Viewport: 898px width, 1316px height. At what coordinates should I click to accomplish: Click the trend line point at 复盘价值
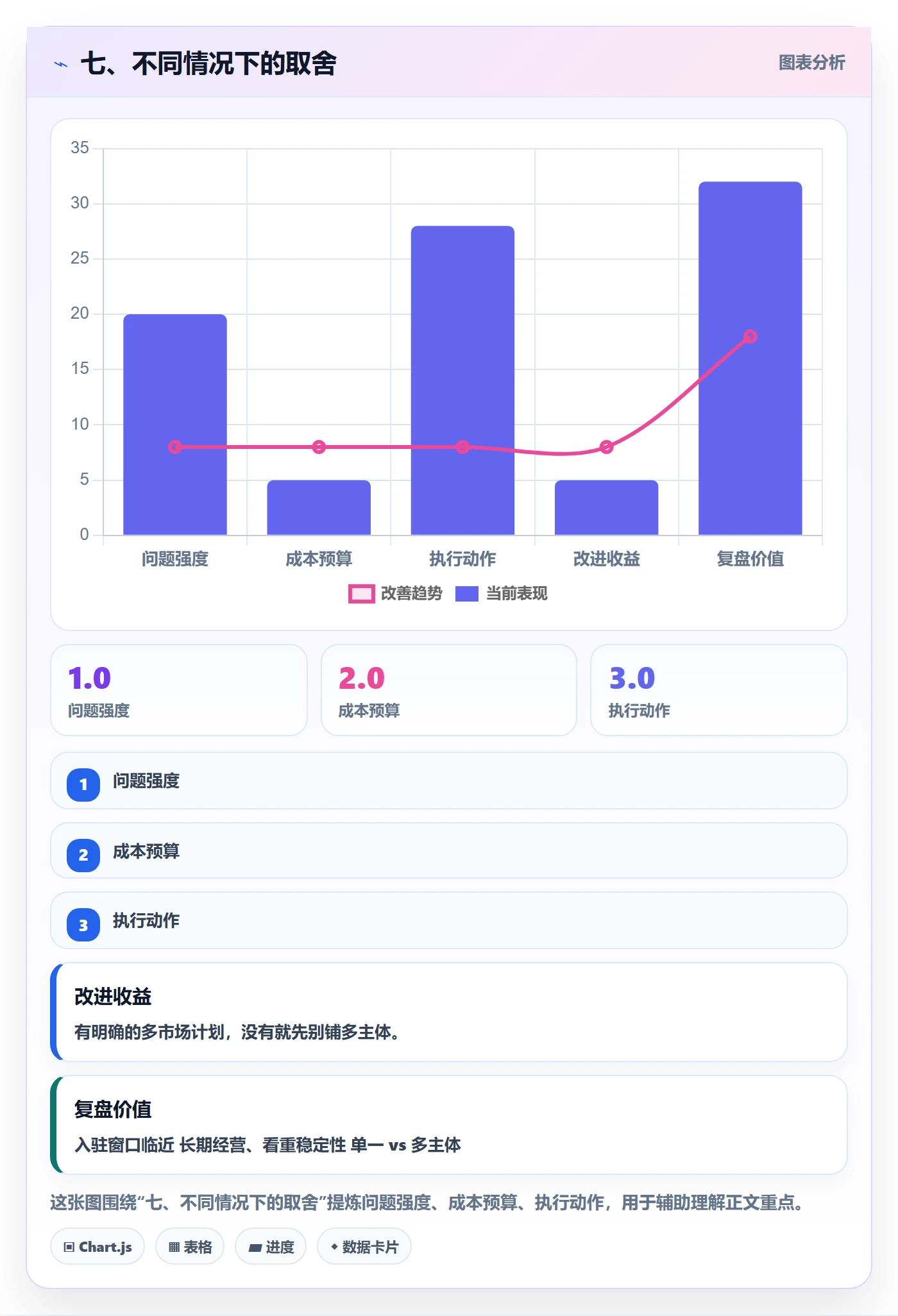tap(750, 336)
